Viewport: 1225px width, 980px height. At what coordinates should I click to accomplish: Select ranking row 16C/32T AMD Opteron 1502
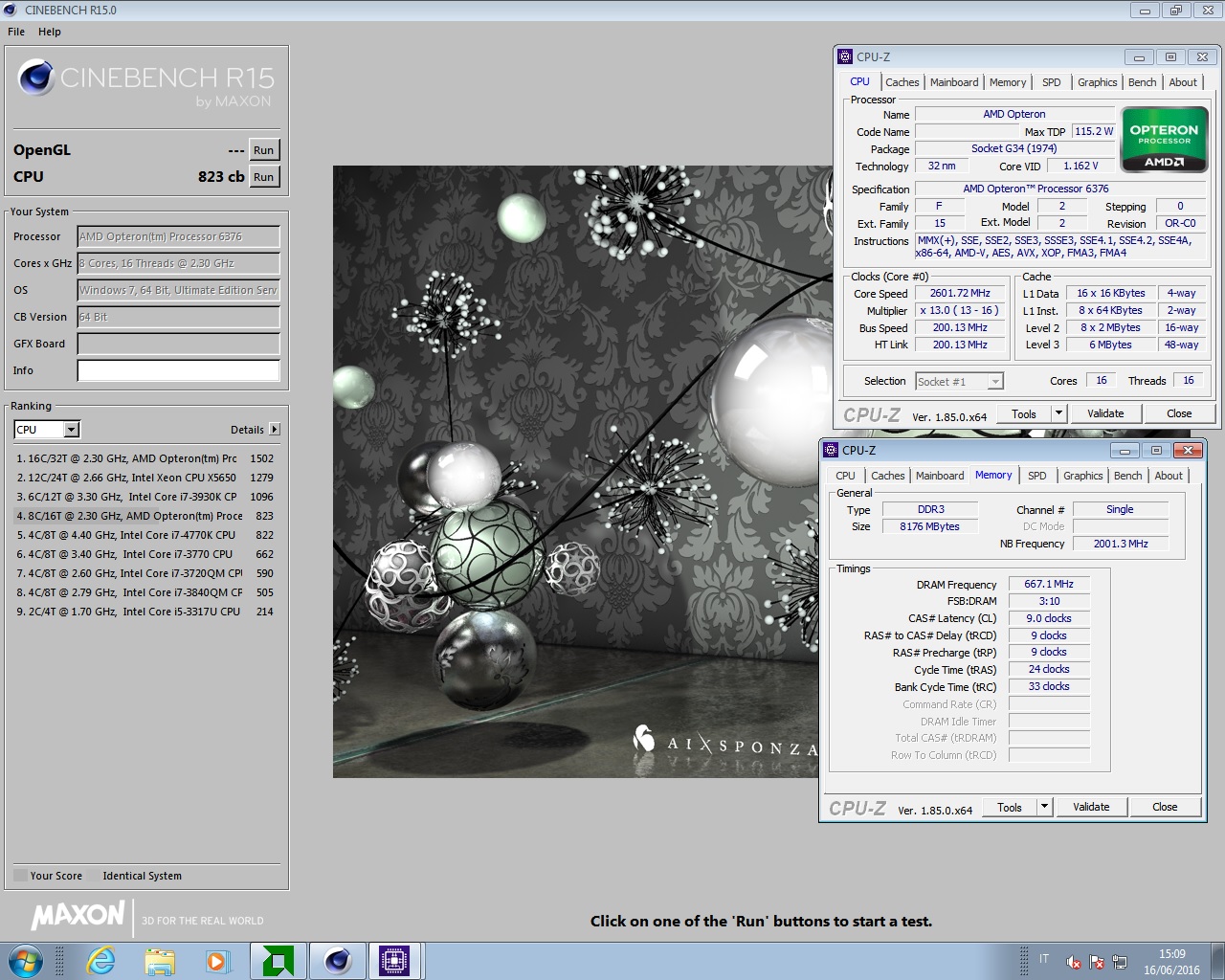[x=145, y=458]
